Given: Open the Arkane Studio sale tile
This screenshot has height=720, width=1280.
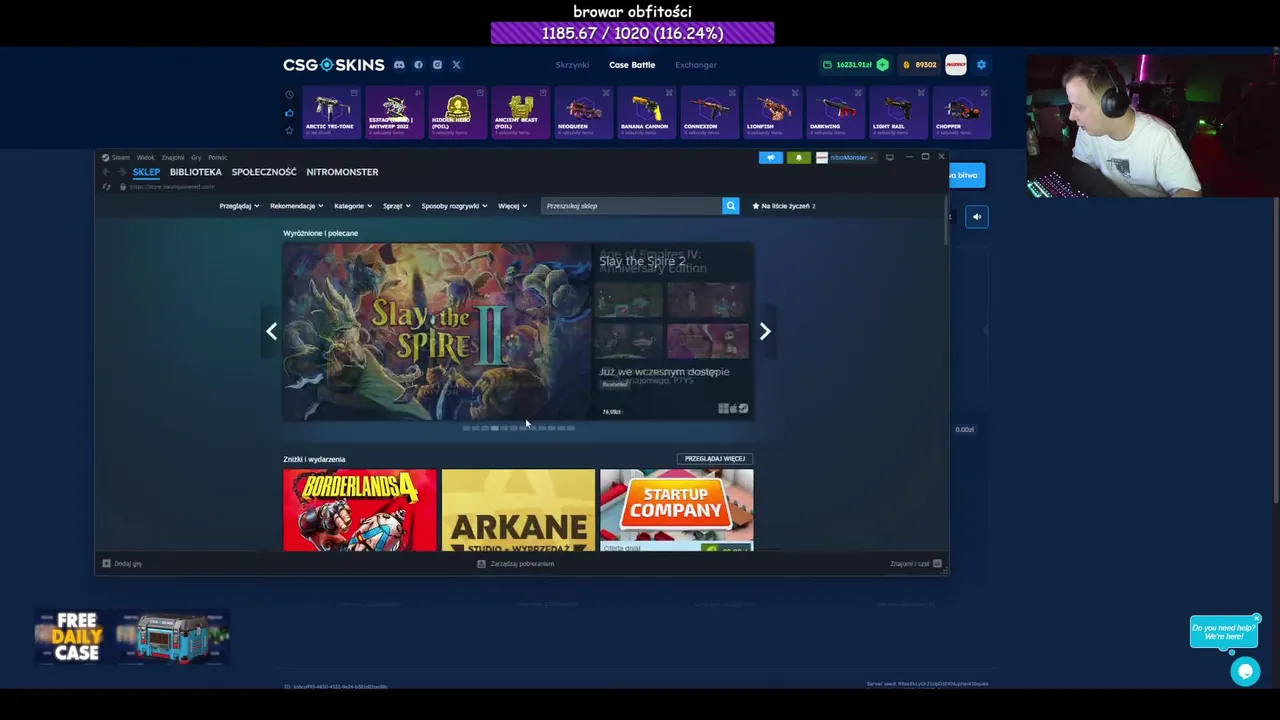Looking at the screenshot, I should click(x=518, y=510).
